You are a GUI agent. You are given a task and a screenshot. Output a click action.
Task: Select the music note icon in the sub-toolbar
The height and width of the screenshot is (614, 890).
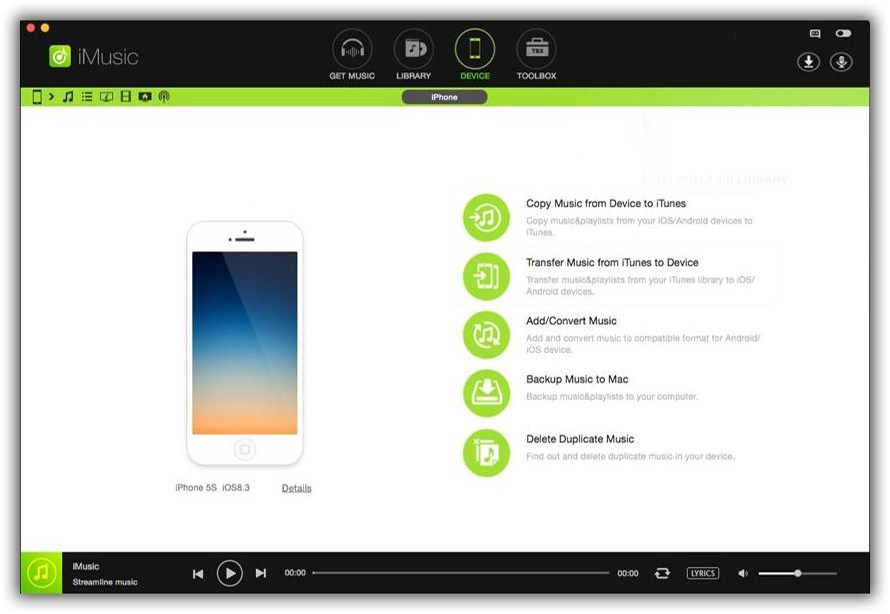(x=67, y=97)
